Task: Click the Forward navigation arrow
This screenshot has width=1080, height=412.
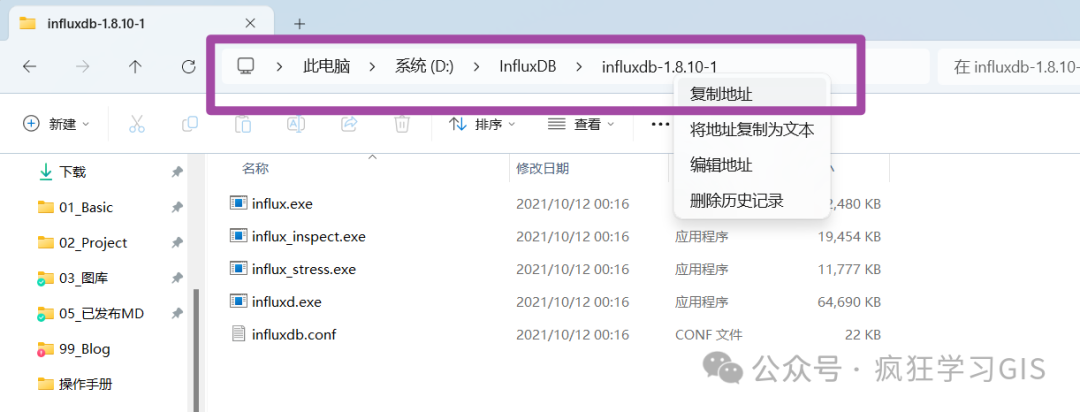Action: click(83, 66)
